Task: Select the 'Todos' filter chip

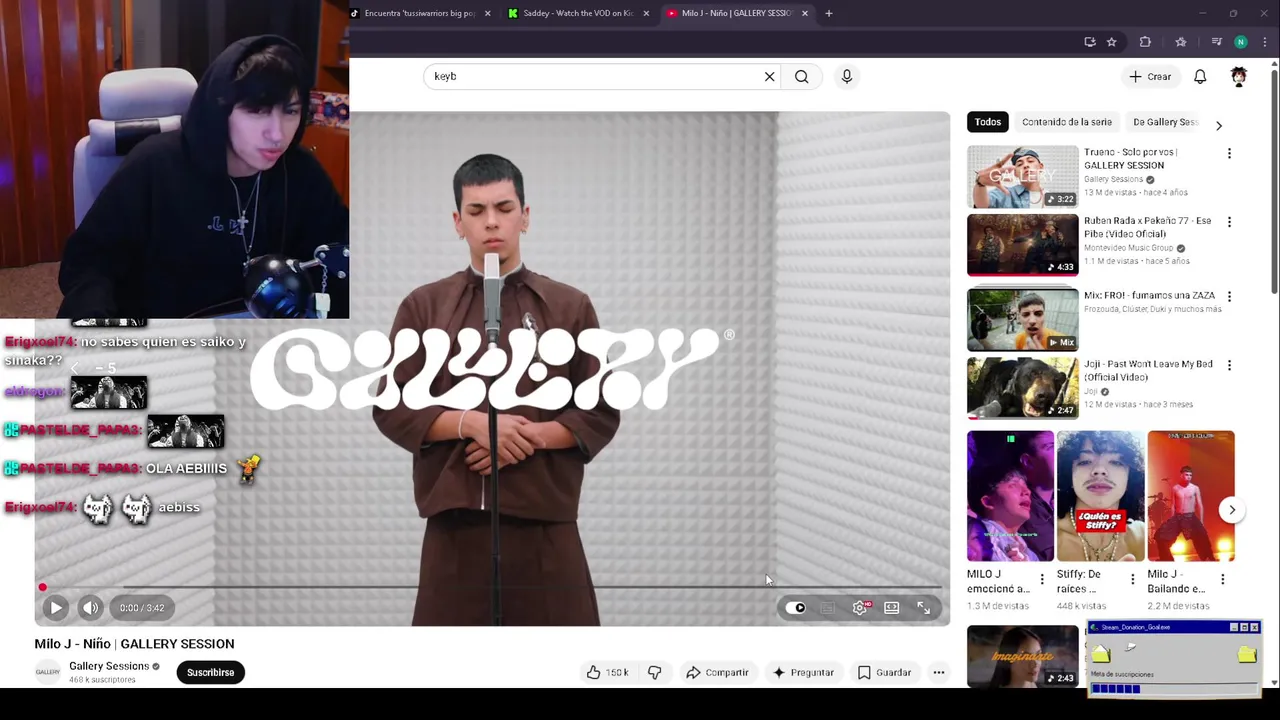Action: point(987,122)
